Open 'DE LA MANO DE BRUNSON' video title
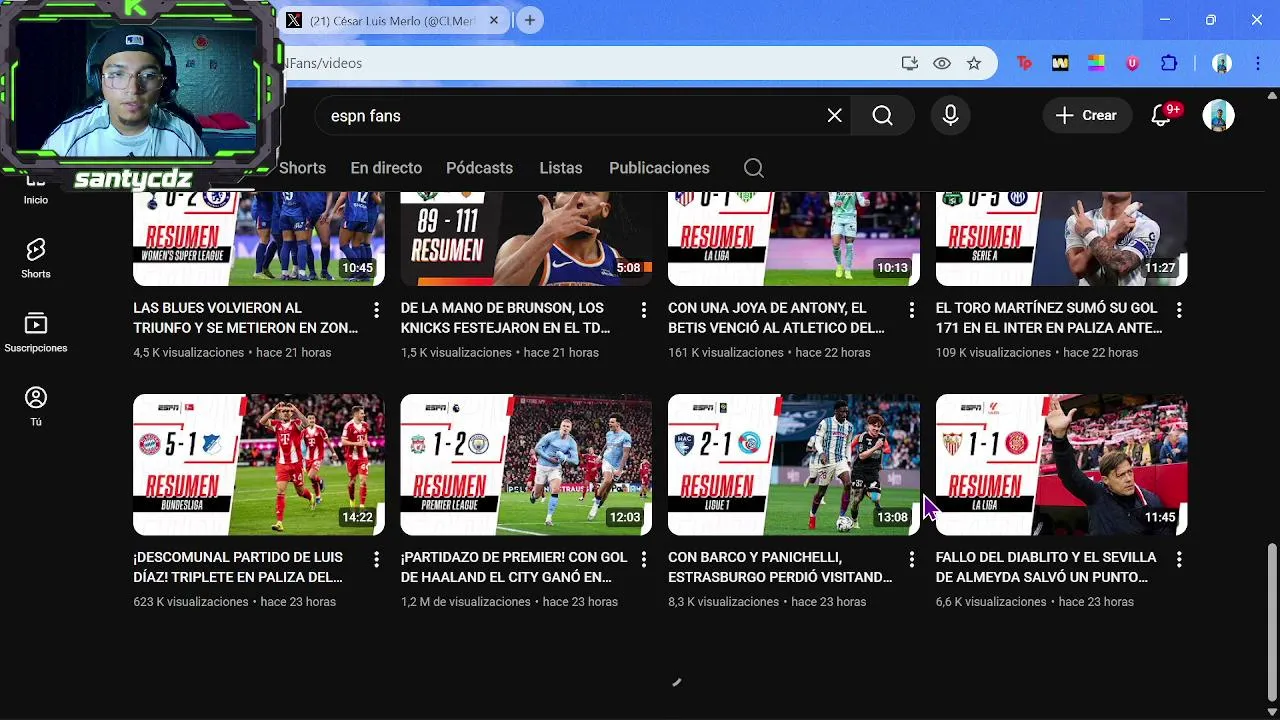 coord(505,318)
